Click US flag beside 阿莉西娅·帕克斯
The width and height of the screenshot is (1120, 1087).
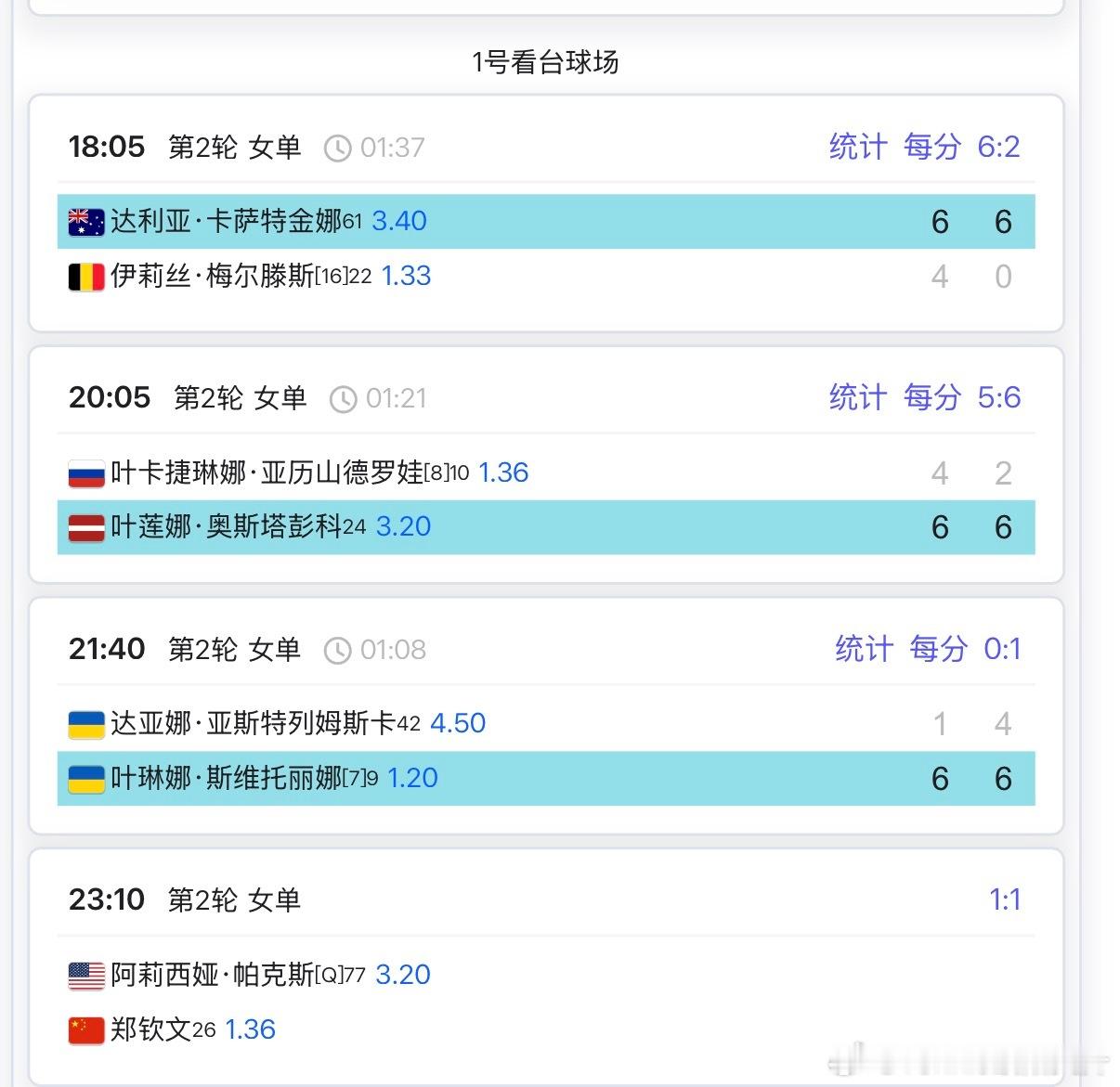tap(86, 976)
